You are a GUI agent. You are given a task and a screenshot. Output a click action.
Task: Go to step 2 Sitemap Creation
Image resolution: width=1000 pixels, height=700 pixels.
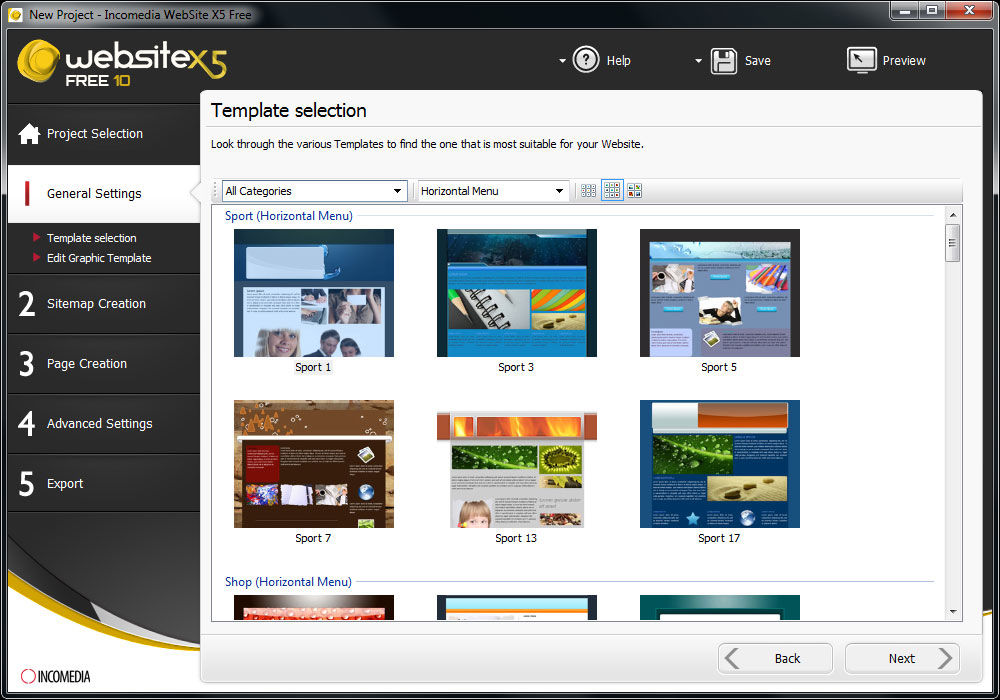pyautogui.click(x=96, y=304)
